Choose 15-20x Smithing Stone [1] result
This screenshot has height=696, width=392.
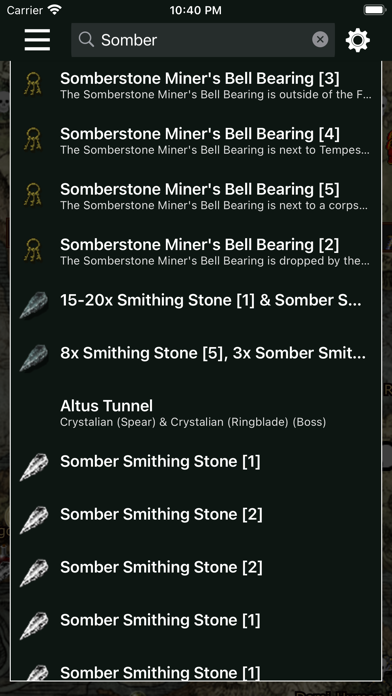pos(196,301)
